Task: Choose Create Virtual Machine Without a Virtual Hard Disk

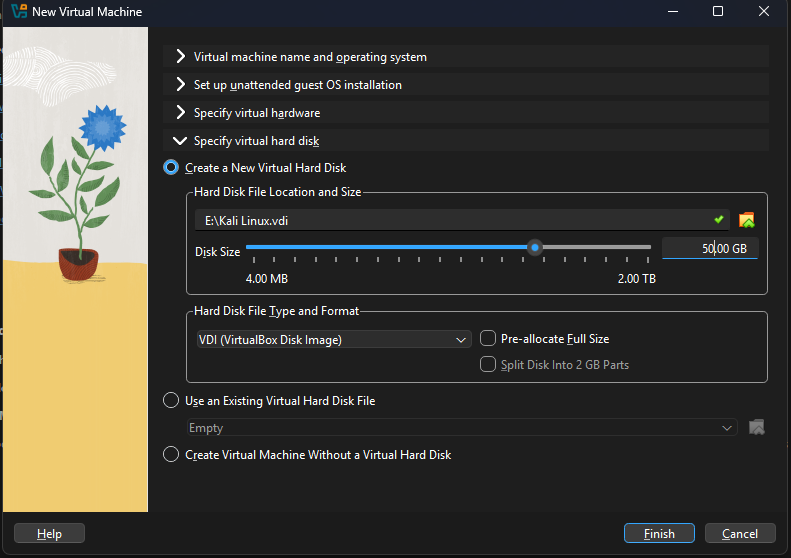Action: [x=171, y=455]
